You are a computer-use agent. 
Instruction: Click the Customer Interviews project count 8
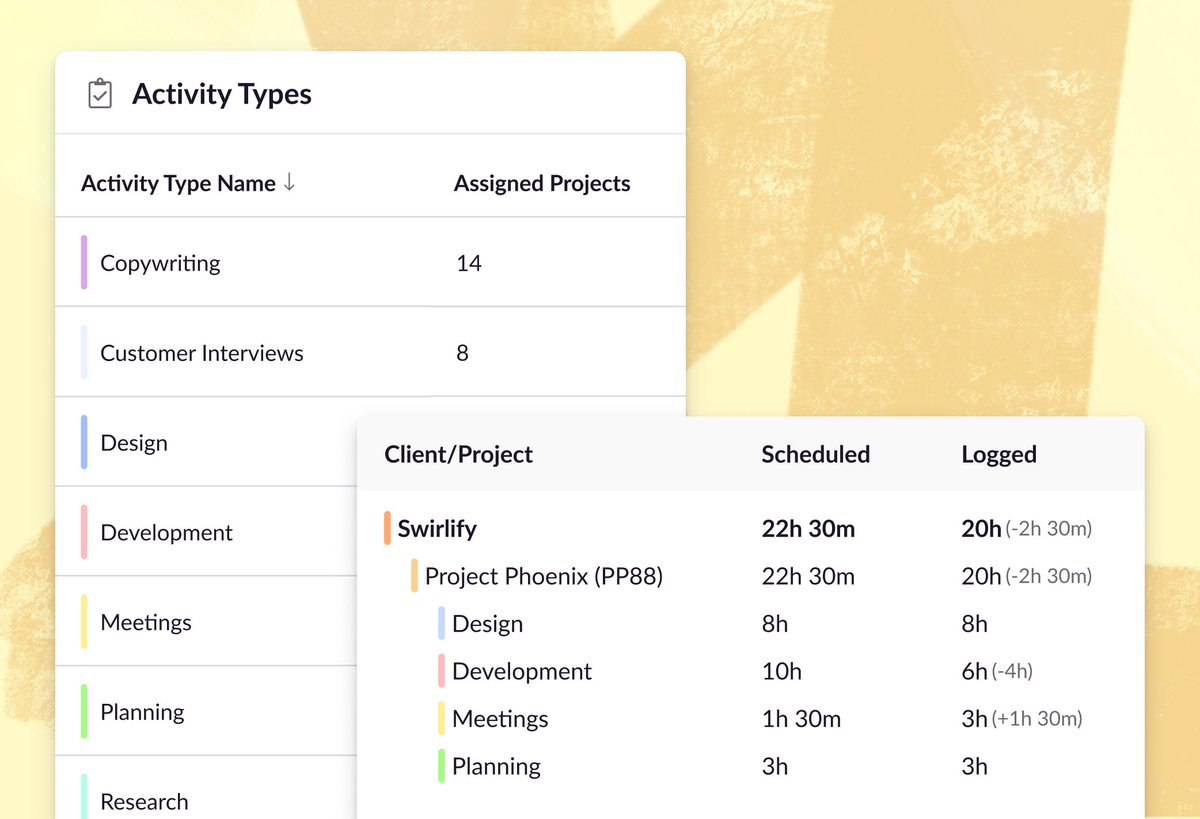pyautogui.click(x=462, y=353)
